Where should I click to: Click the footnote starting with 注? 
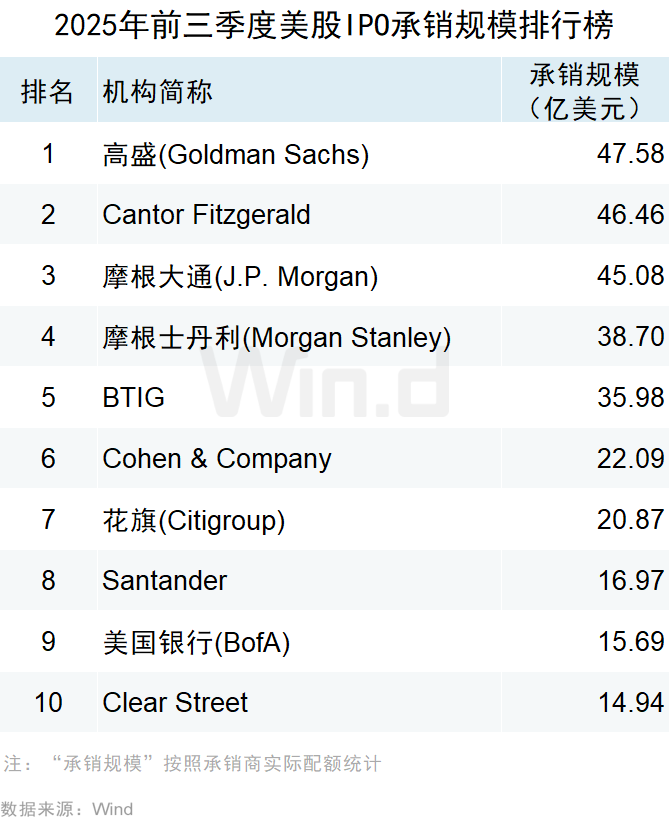[192, 764]
